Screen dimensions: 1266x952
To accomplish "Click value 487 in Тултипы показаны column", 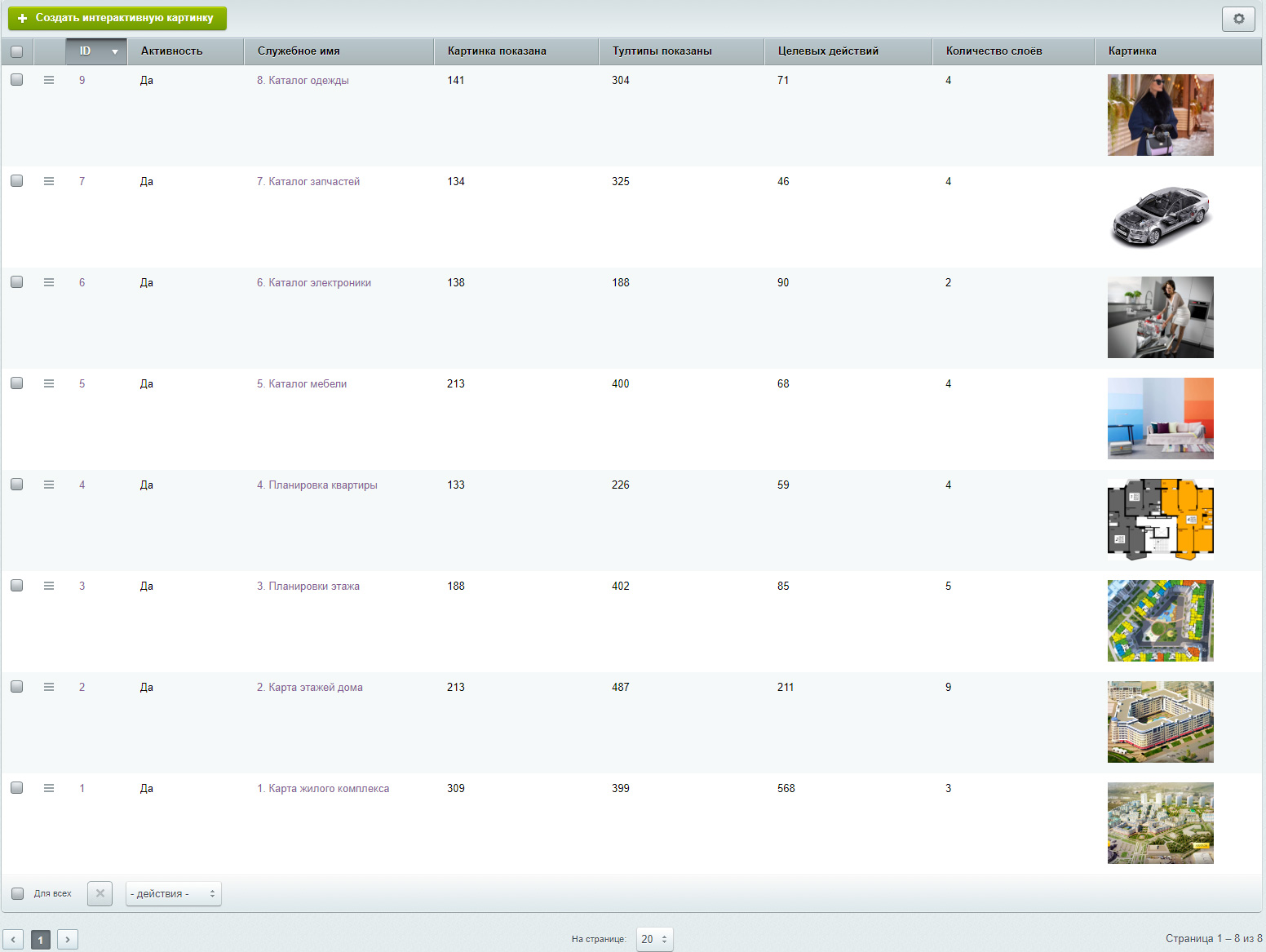I will [x=621, y=687].
